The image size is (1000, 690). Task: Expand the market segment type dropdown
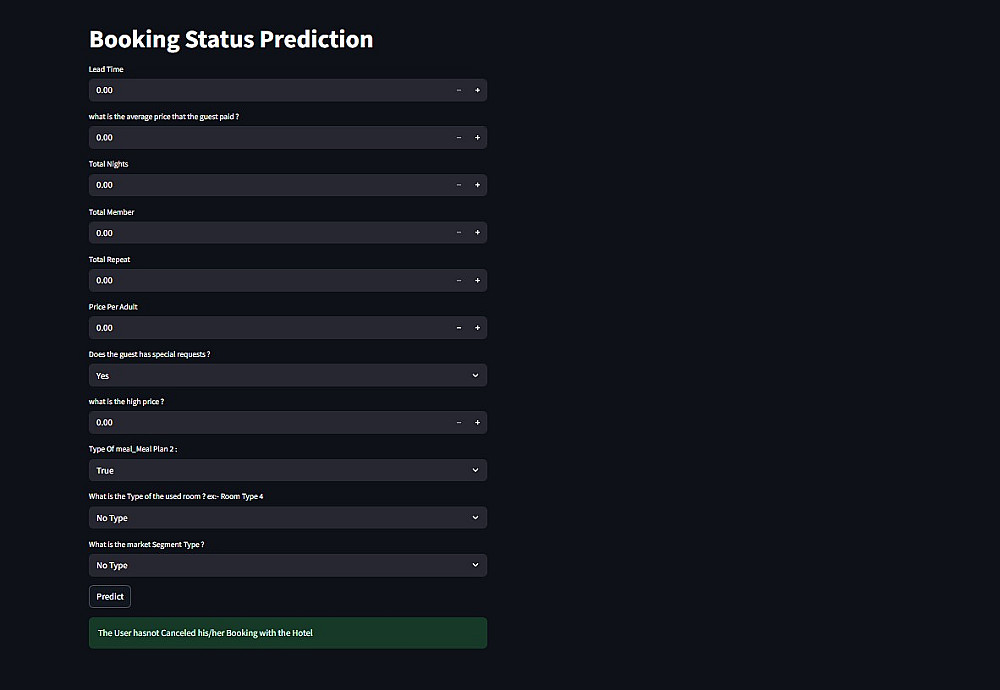(x=287, y=565)
